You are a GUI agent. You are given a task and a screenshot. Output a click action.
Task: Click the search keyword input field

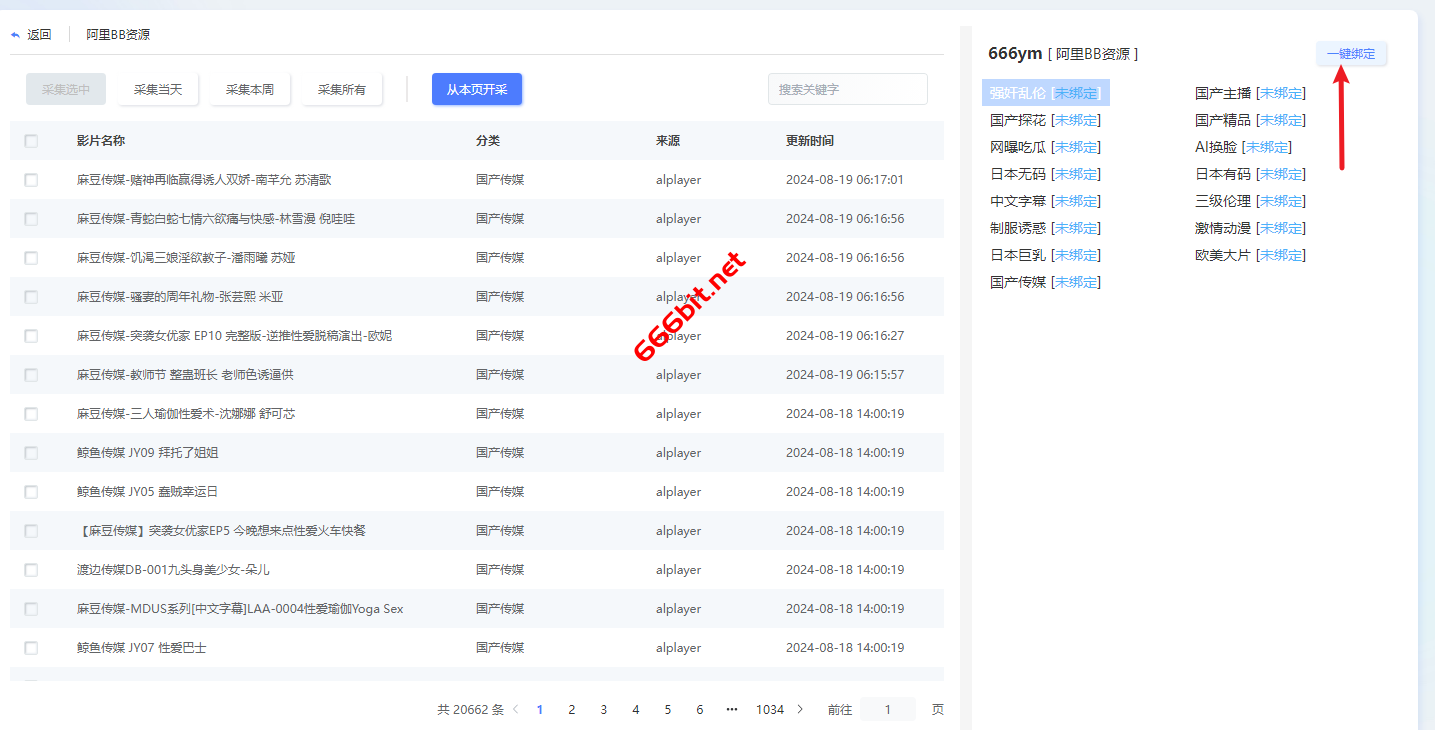[847, 88]
